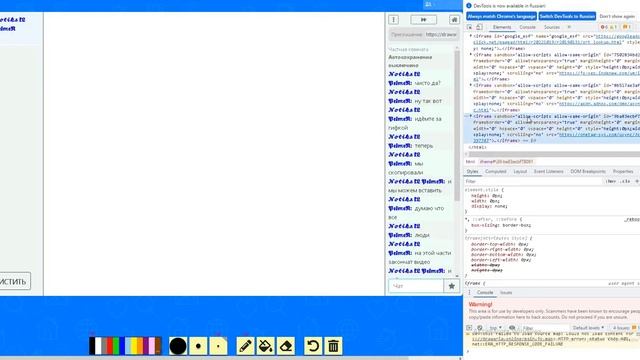The width and height of the screenshot is (640, 360).
Task: Expand the third sandbox iframe node
Action: coord(471,85)
